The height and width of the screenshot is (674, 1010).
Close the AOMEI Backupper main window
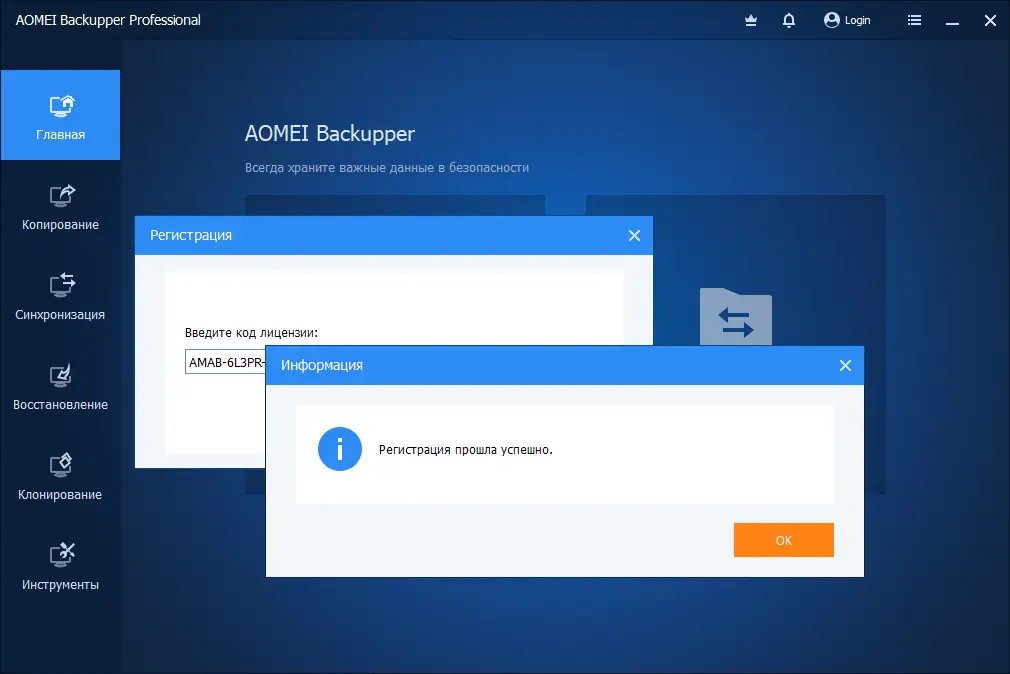990,21
